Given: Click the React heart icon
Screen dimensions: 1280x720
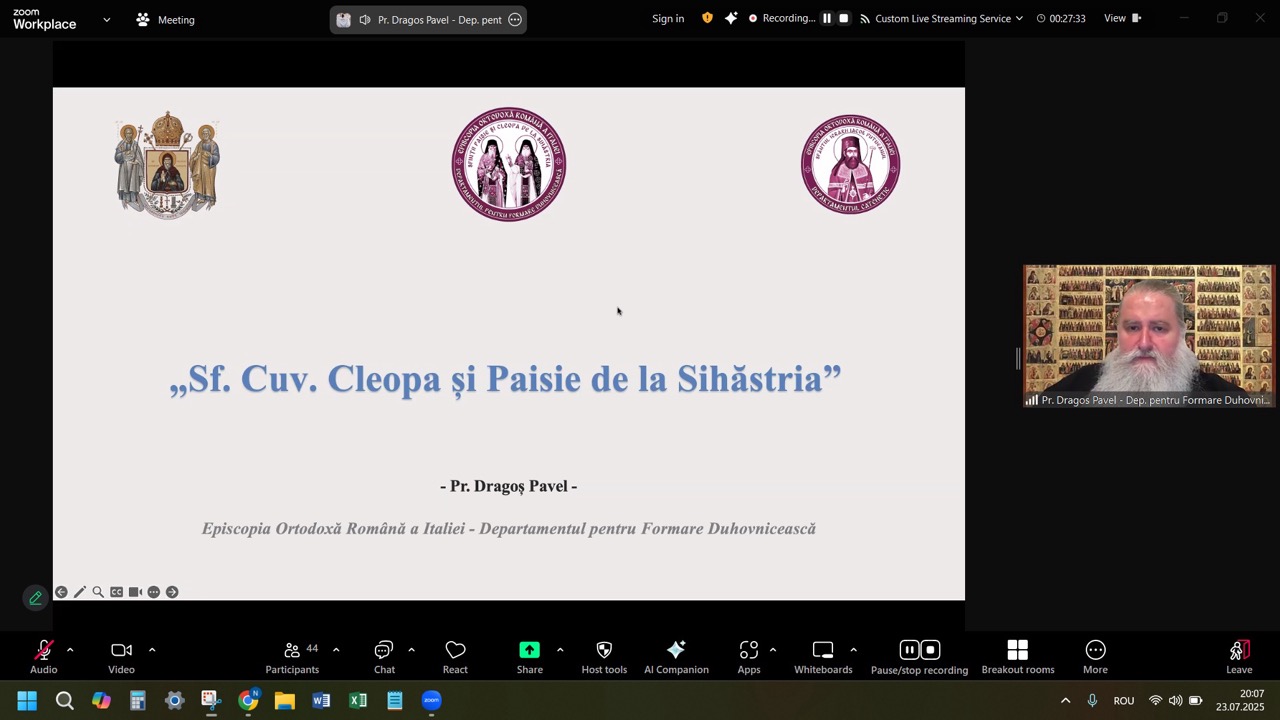Looking at the screenshot, I should (x=455, y=657).
